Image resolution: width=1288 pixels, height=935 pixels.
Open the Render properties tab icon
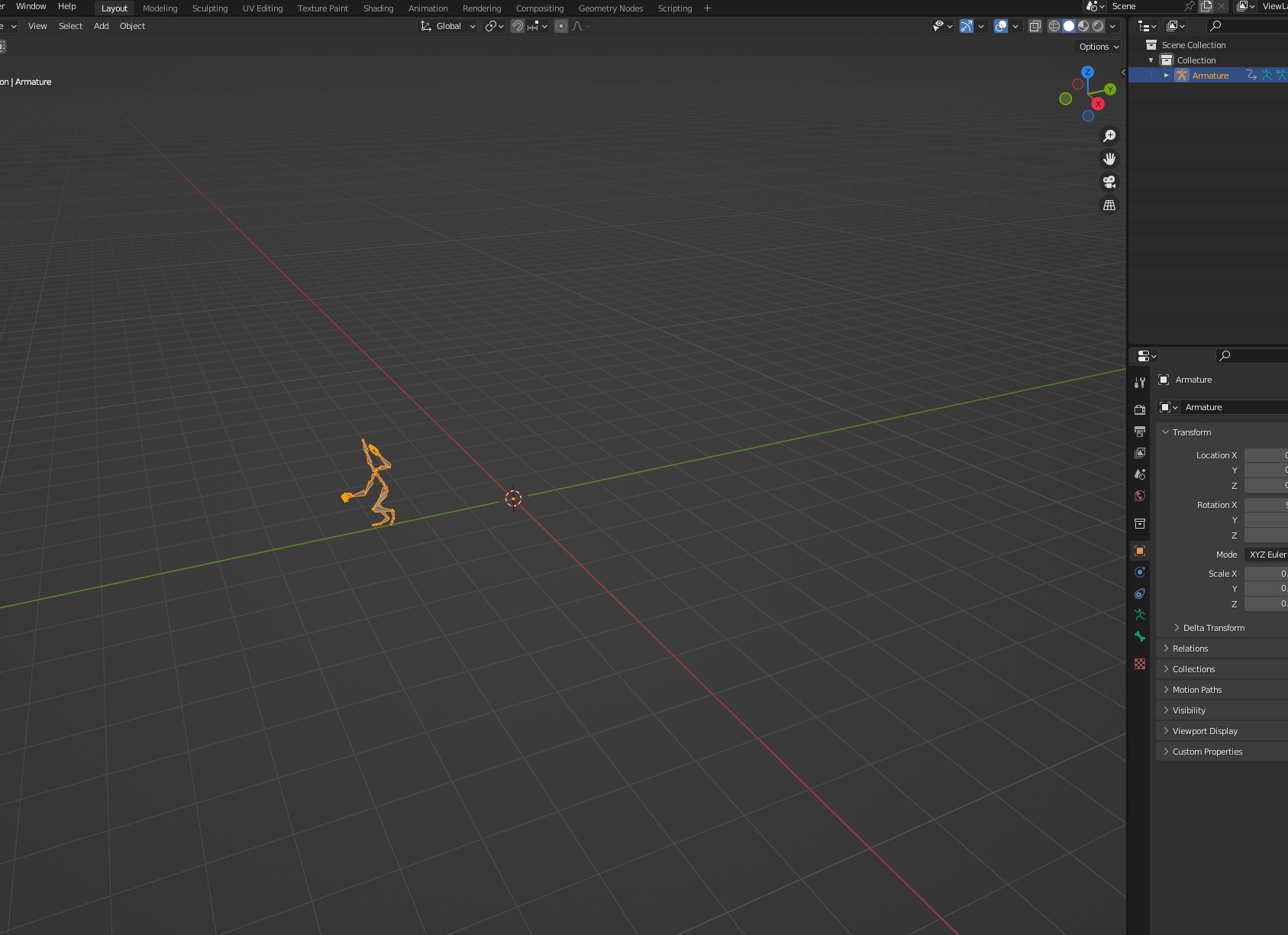[1140, 409]
